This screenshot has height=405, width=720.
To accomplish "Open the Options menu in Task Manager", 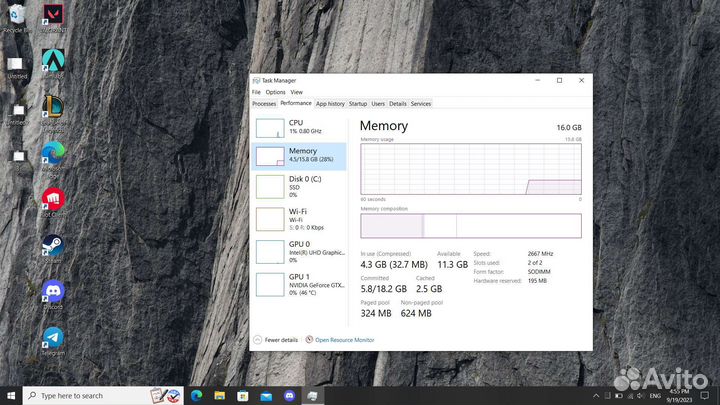I will click(276, 92).
